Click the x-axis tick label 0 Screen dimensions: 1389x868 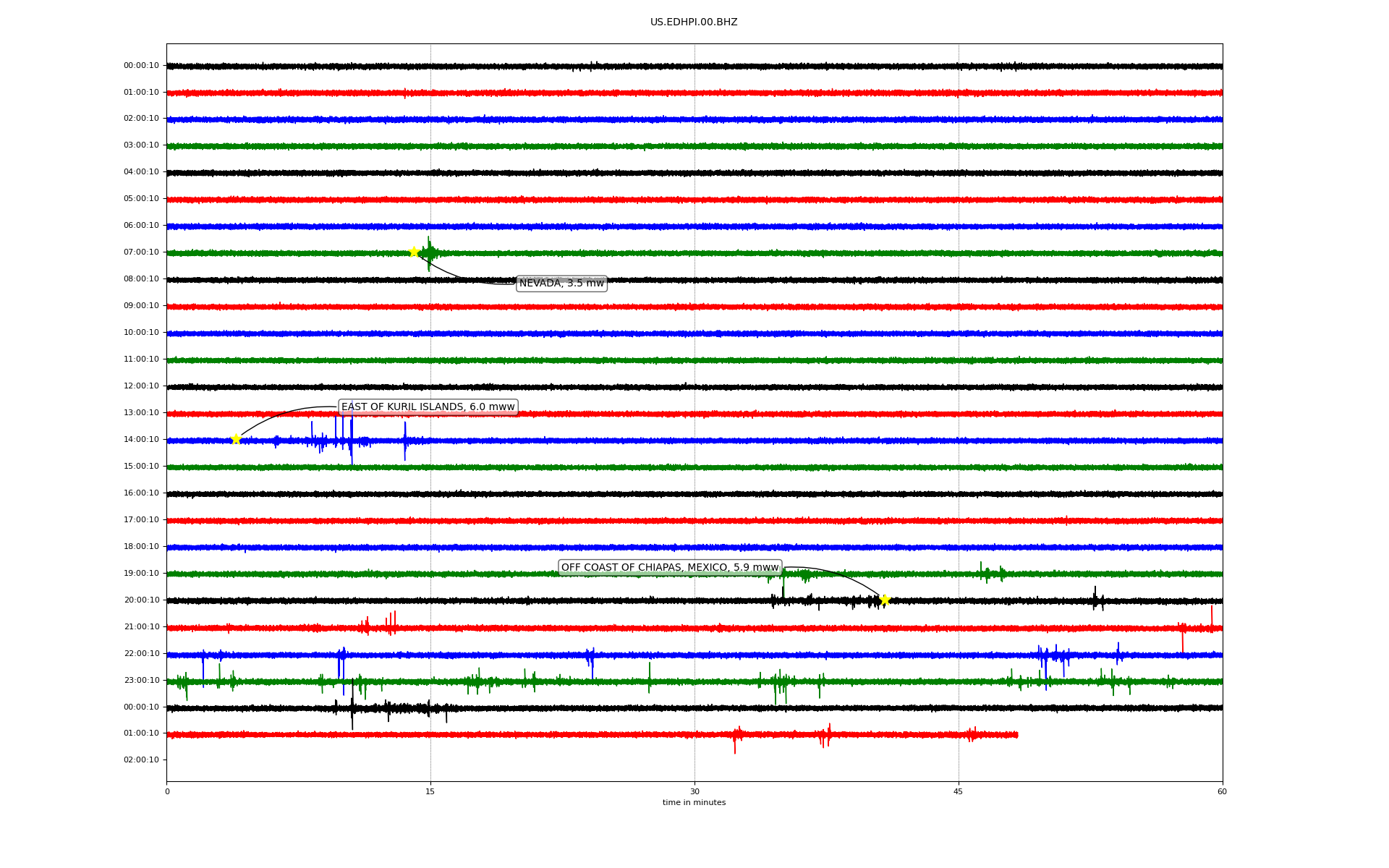pos(167,792)
